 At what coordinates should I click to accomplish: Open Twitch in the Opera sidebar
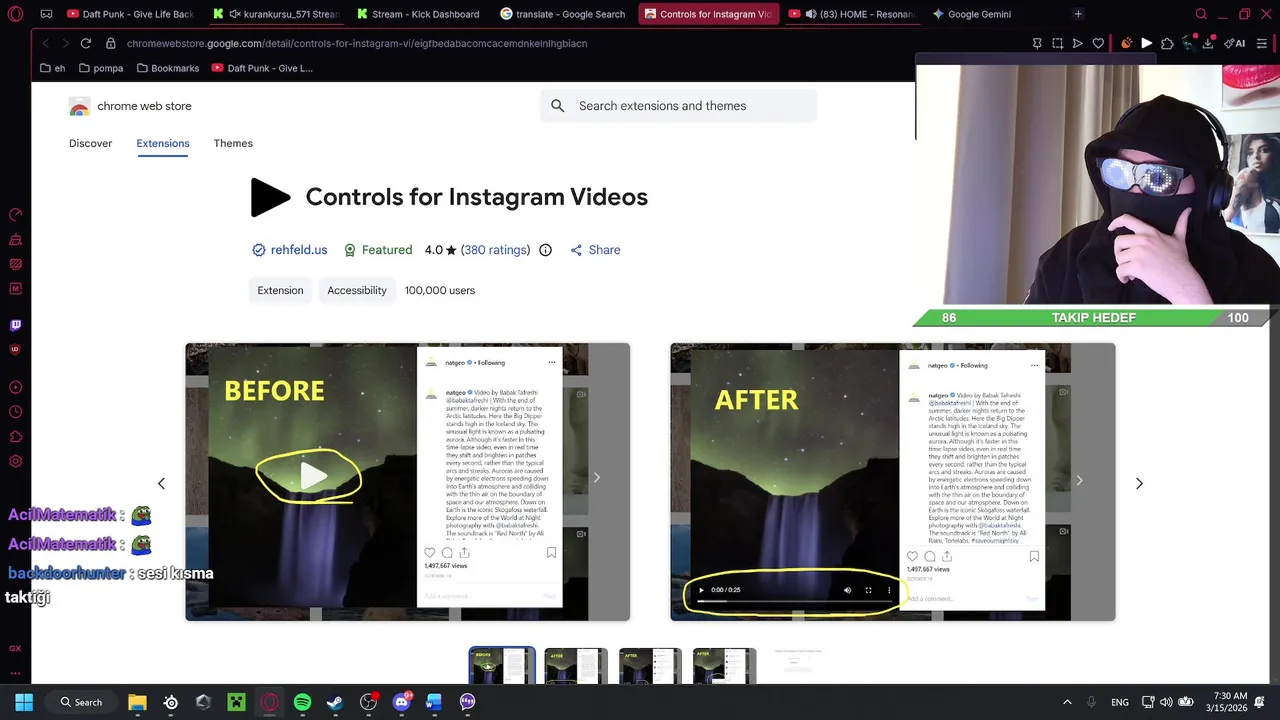15,325
